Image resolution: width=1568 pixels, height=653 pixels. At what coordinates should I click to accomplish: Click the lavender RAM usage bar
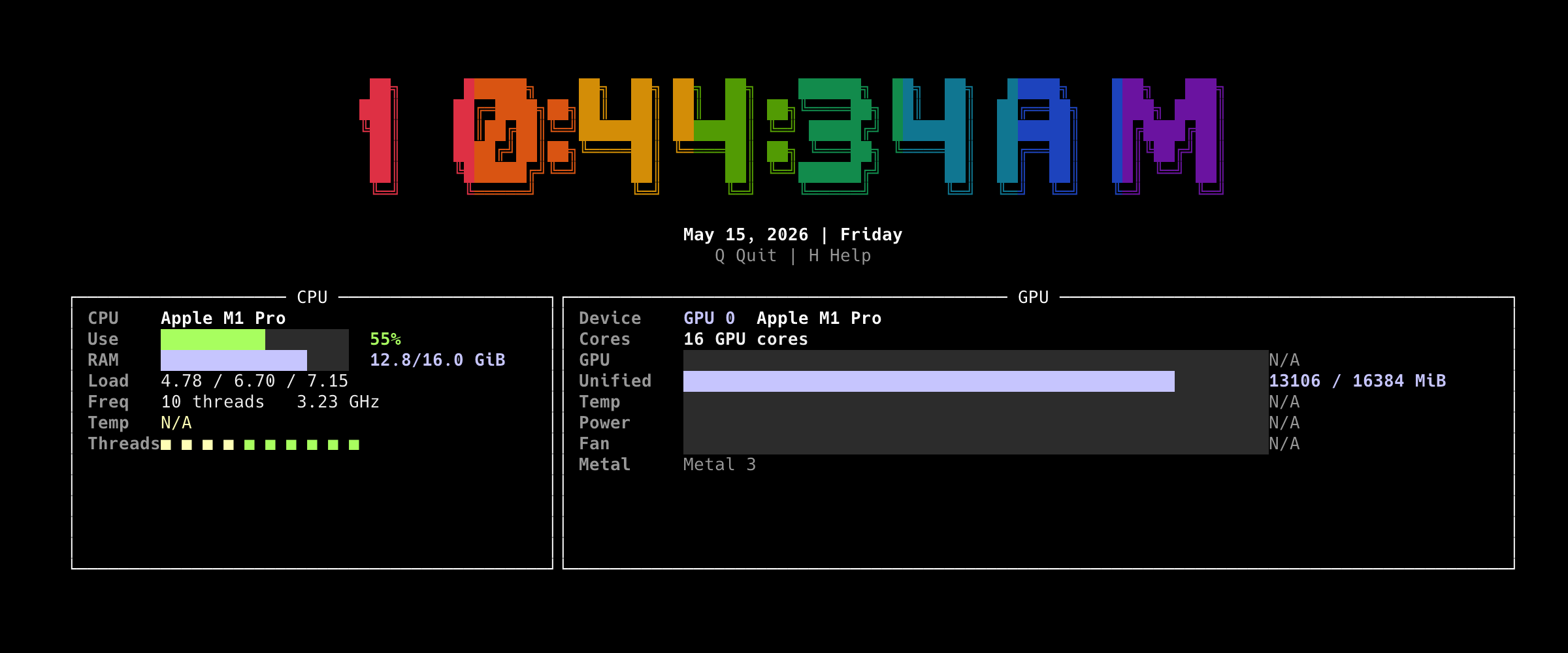pyautogui.click(x=255, y=360)
